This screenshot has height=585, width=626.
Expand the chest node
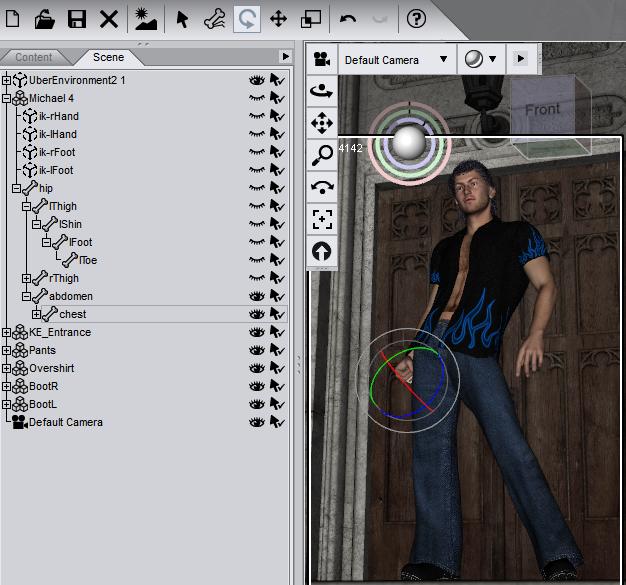tap(36, 314)
